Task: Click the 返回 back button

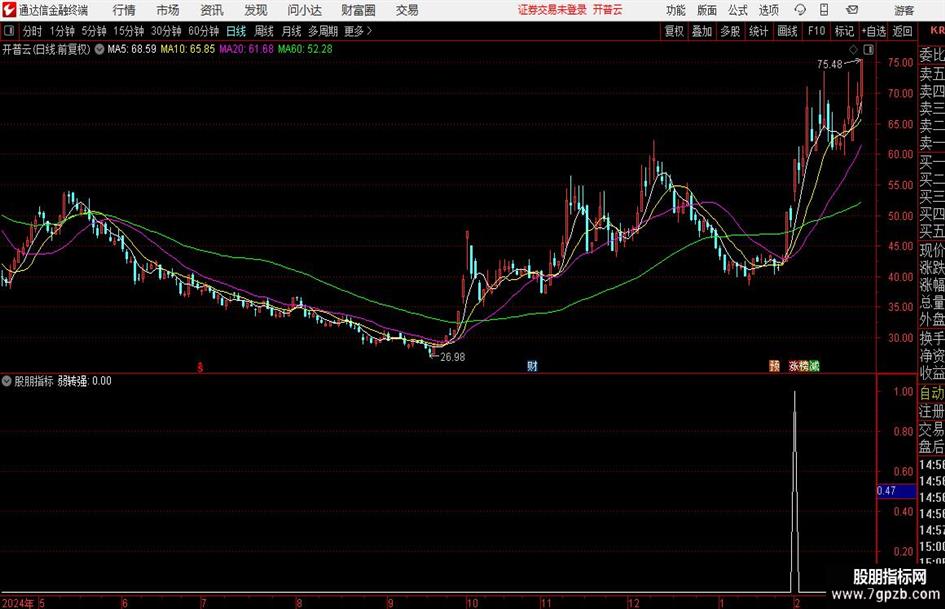Action: point(902,31)
